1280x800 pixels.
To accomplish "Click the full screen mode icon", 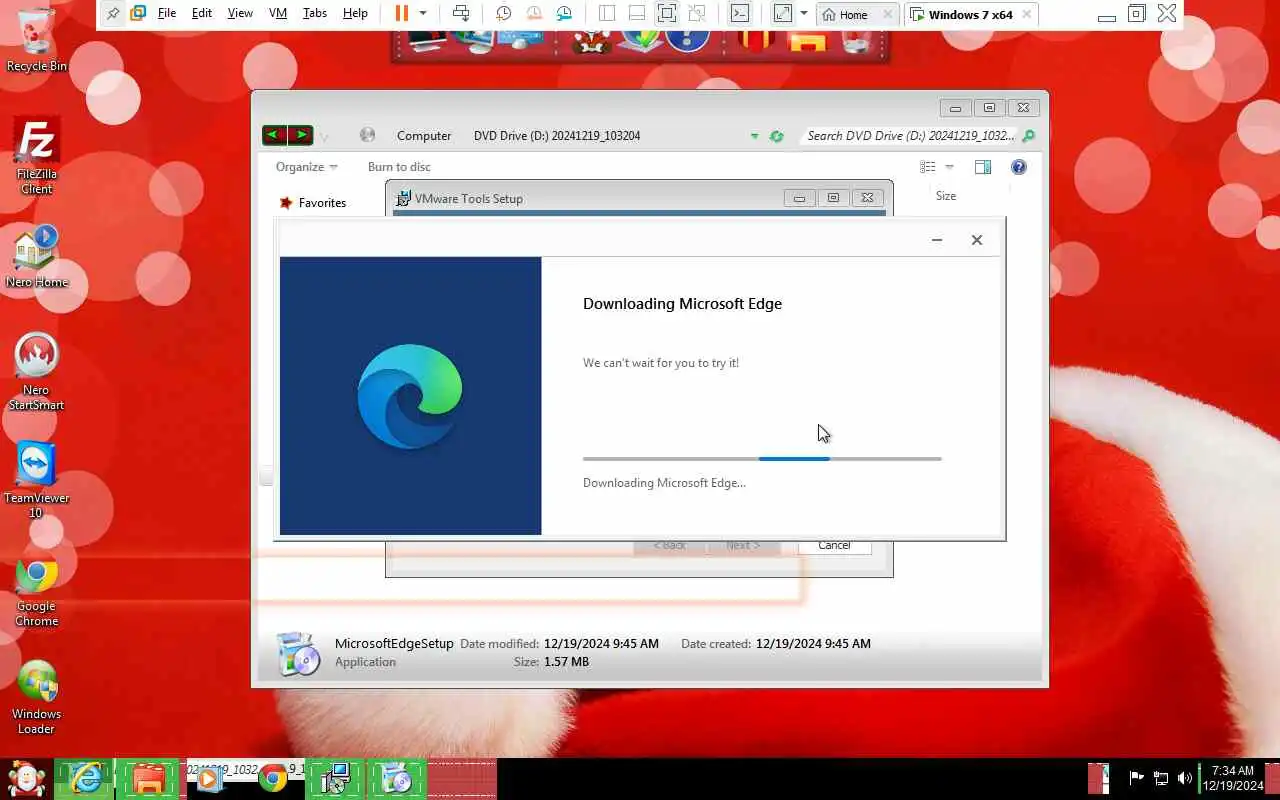I will 667,14.
